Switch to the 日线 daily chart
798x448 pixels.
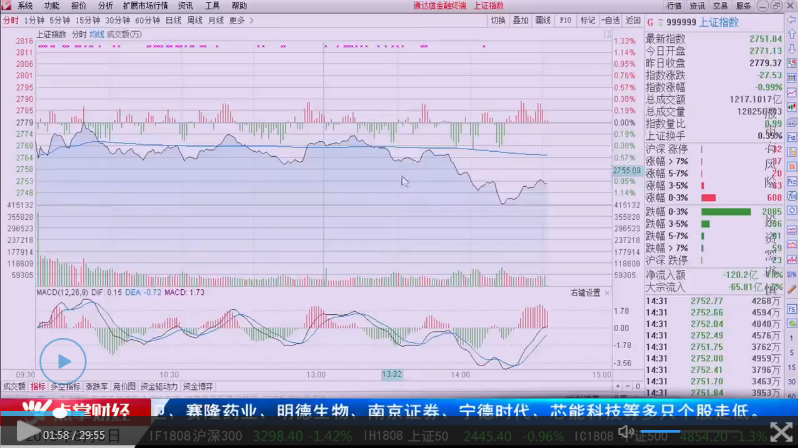(x=174, y=20)
